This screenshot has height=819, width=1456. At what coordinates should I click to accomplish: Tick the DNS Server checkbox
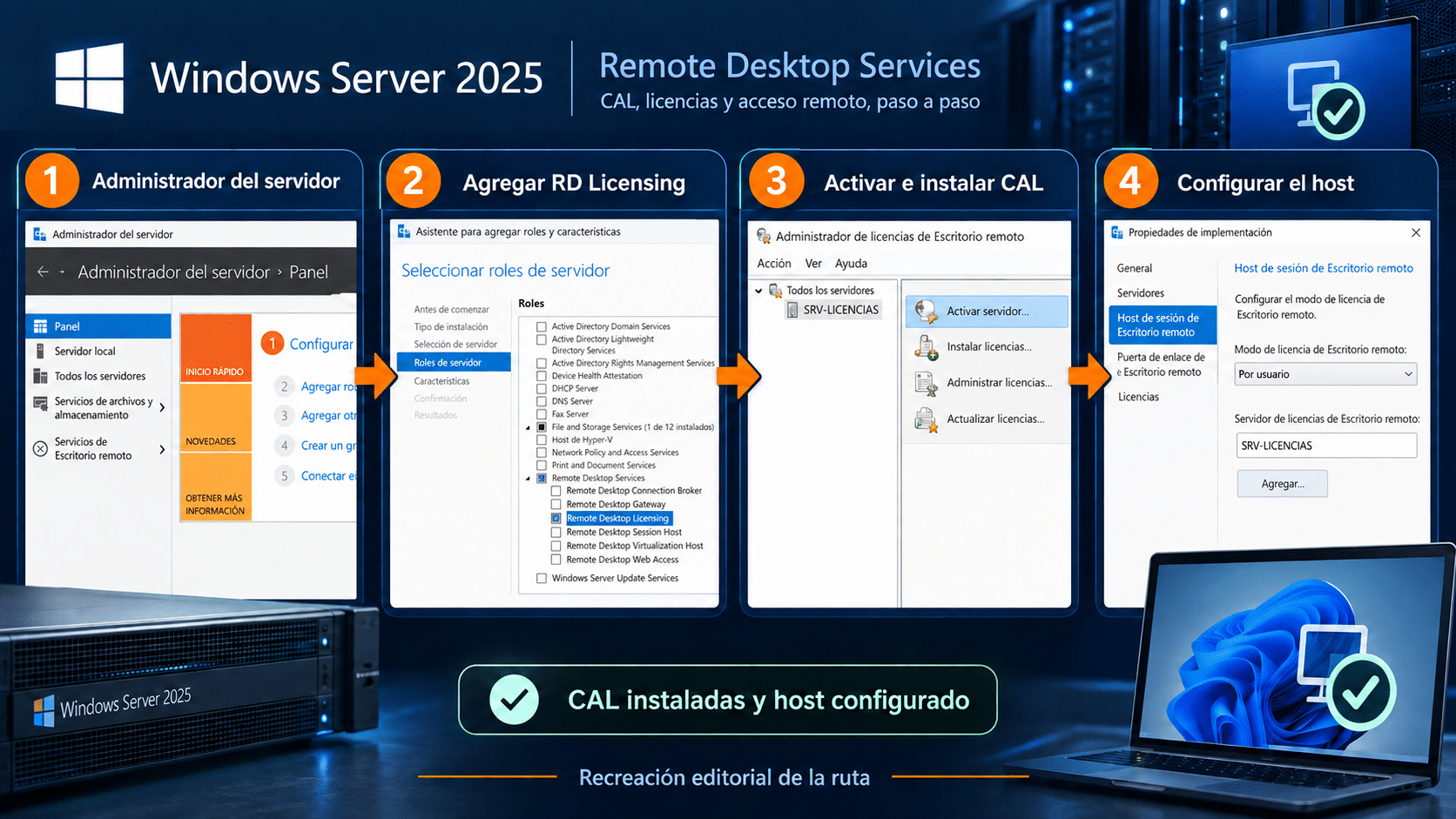542,401
